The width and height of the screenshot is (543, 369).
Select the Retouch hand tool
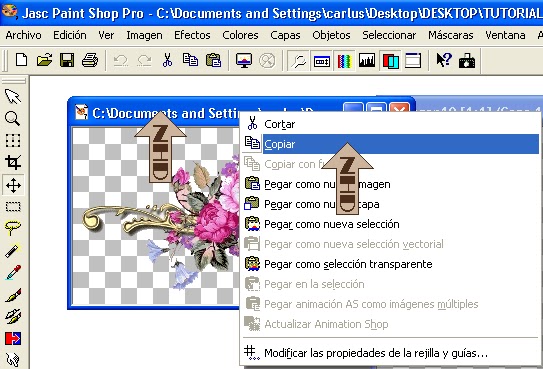13,360
